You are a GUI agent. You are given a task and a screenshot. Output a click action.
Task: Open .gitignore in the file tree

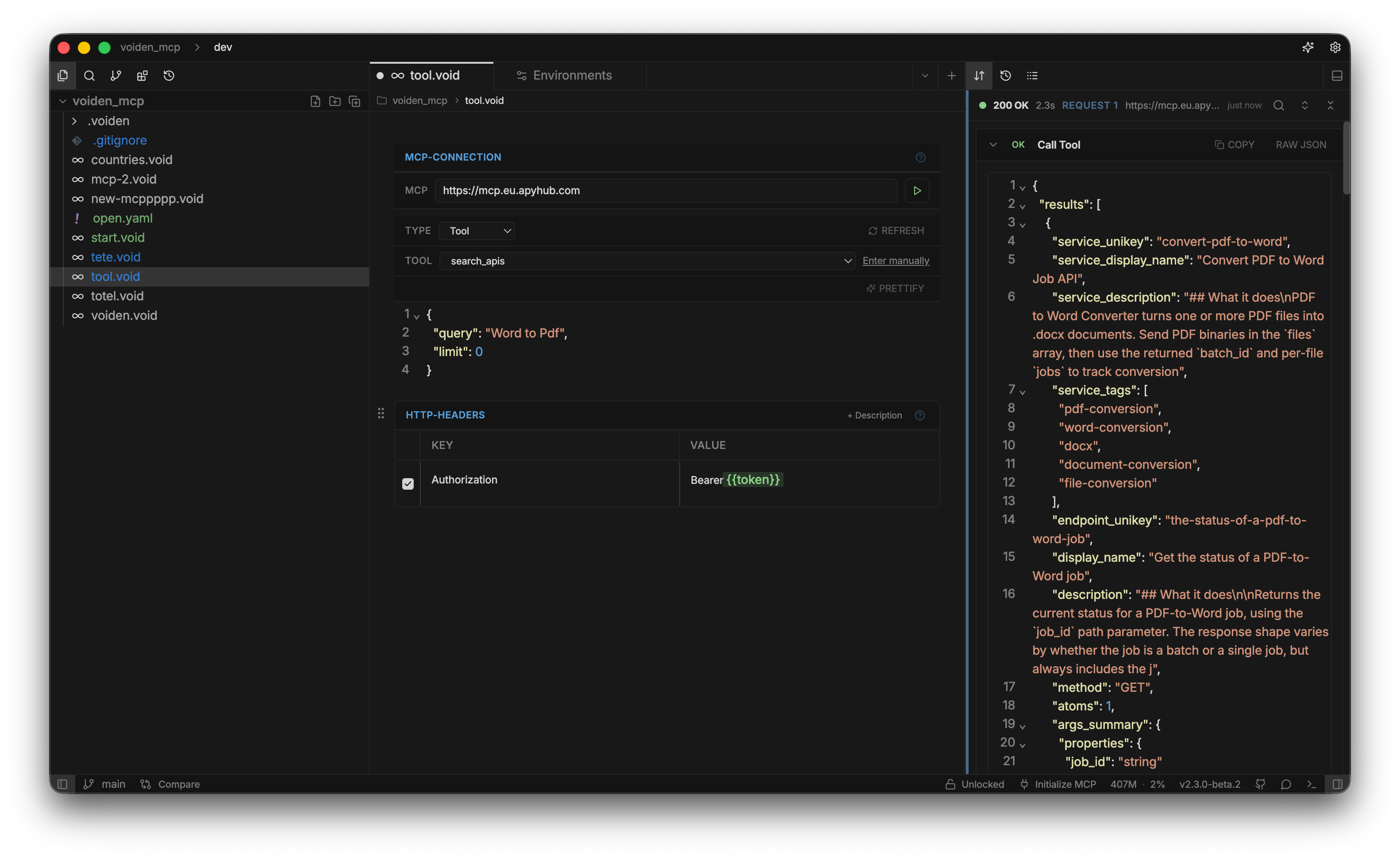[x=119, y=140]
